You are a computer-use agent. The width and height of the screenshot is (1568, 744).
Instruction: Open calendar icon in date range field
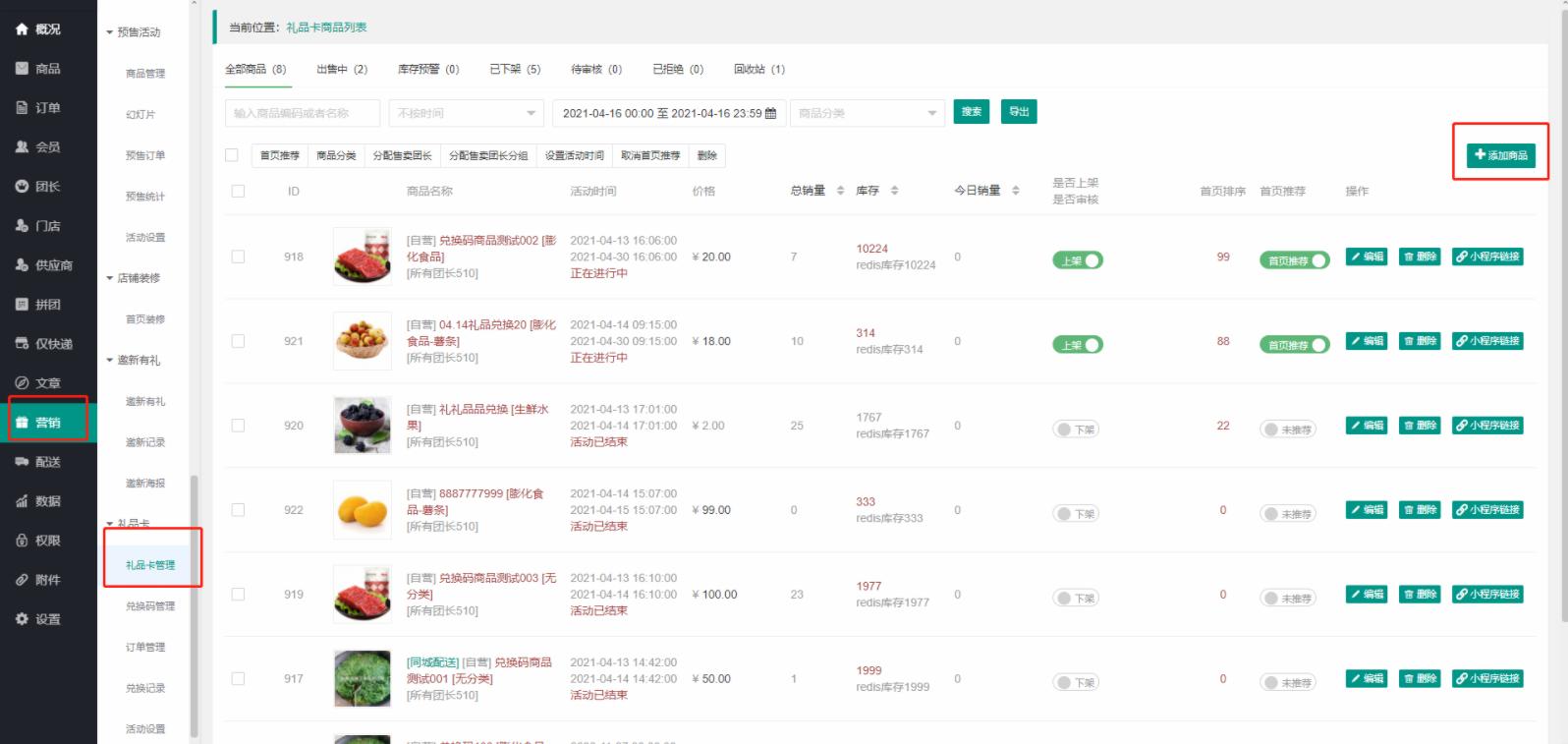(x=770, y=113)
